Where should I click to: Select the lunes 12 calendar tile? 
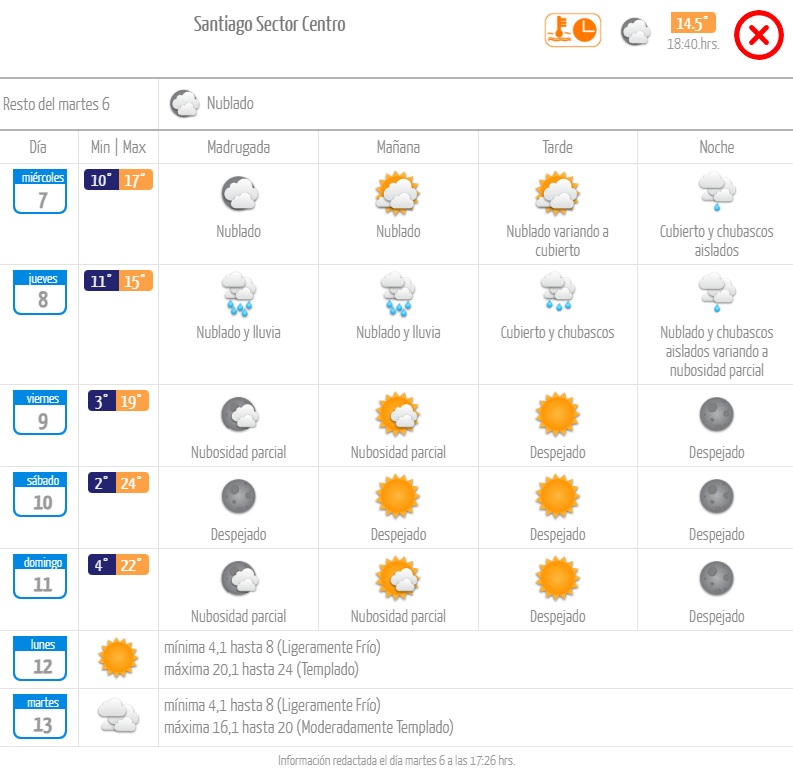(40, 658)
